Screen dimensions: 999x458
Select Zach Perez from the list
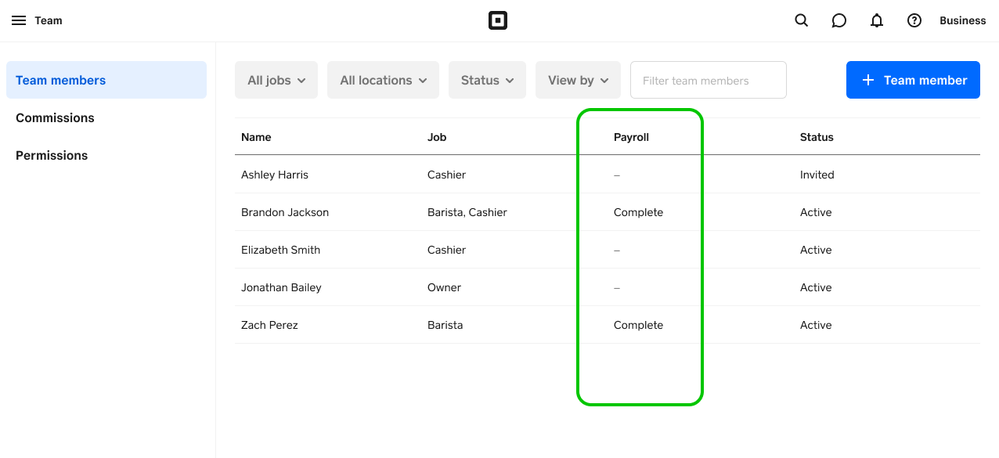(x=270, y=325)
